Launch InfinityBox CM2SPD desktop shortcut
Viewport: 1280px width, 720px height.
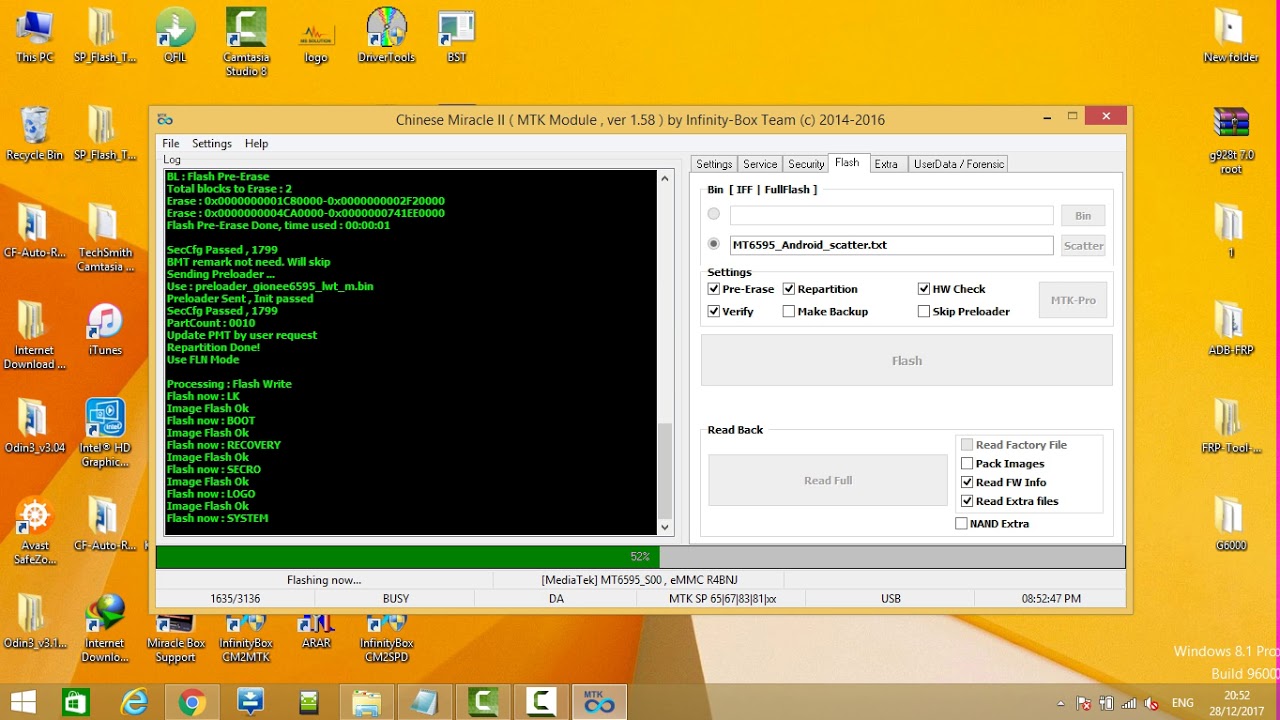tap(386, 640)
